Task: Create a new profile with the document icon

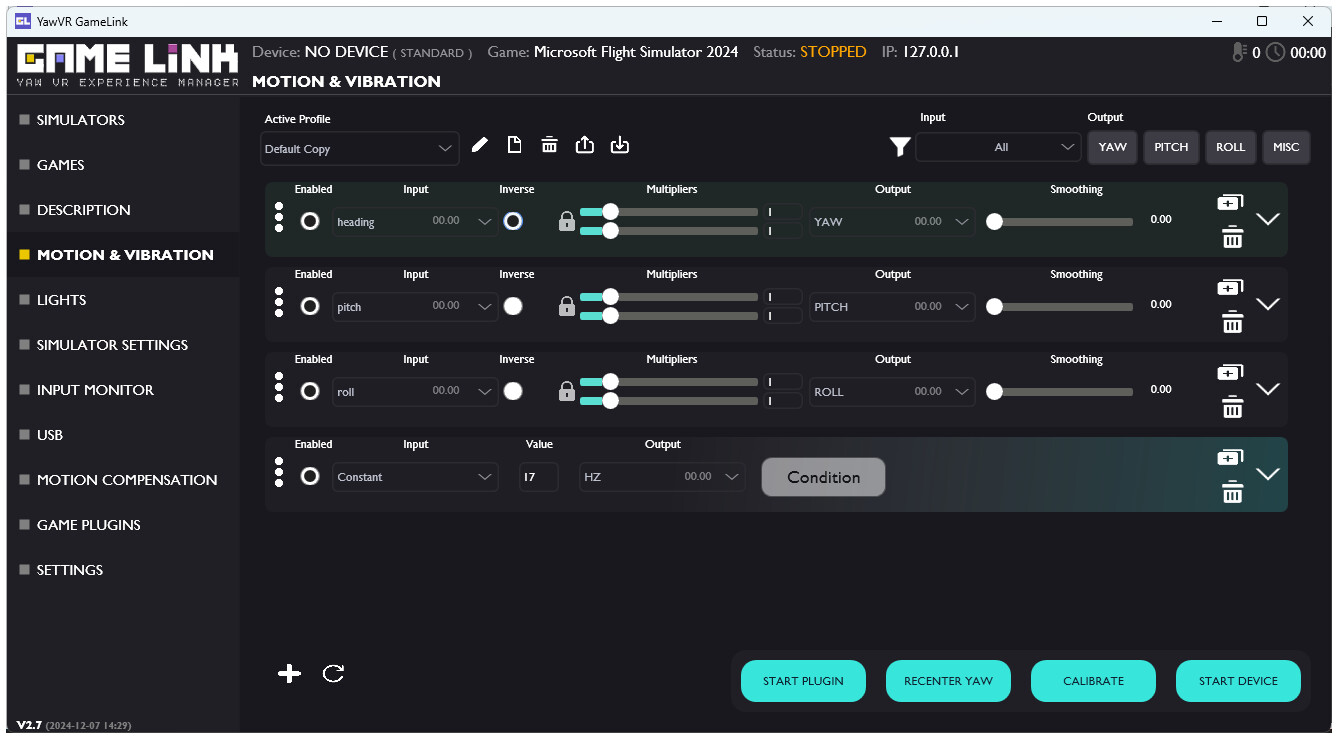Action: [x=514, y=145]
